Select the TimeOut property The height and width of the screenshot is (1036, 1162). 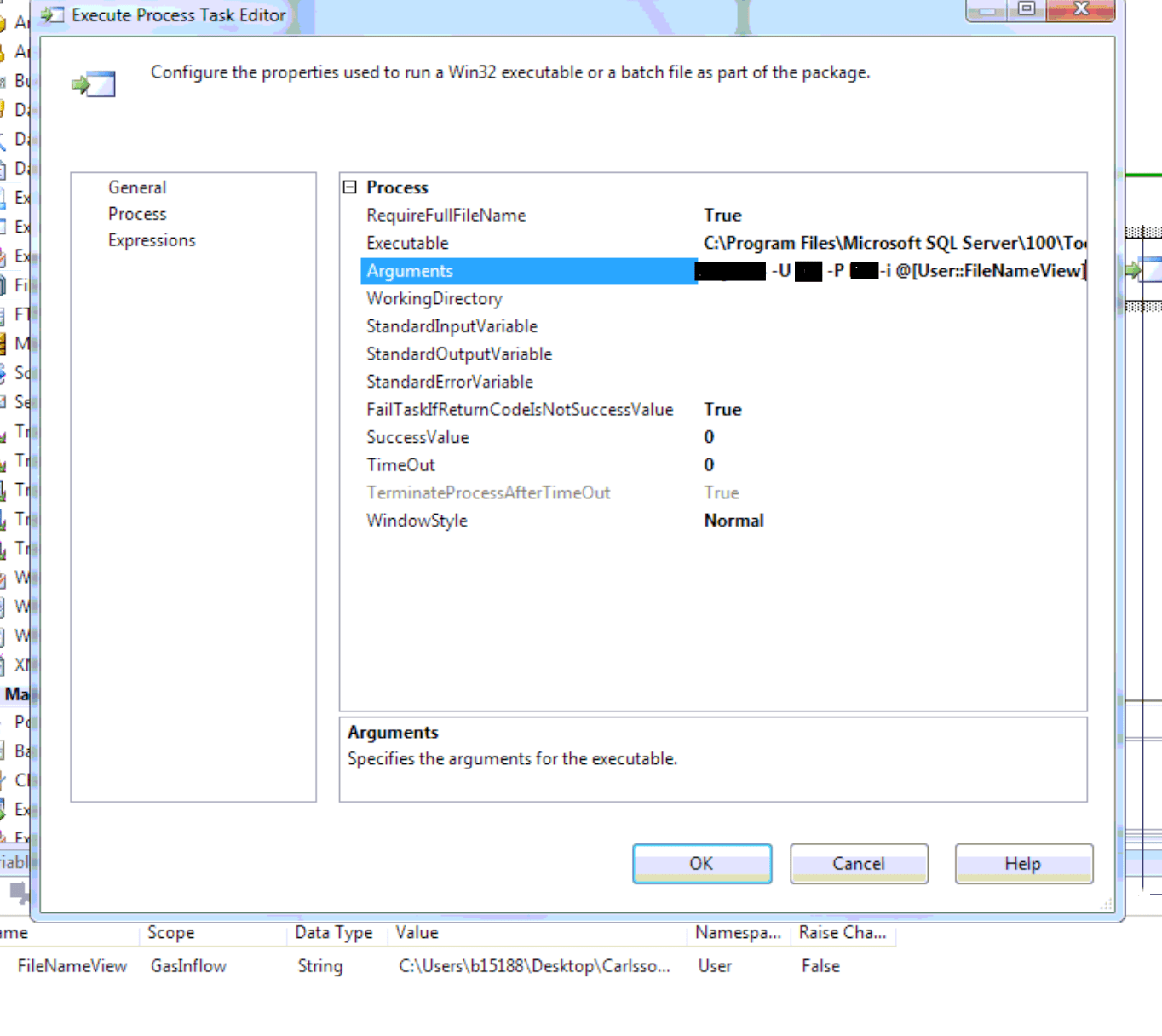point(400,465)
